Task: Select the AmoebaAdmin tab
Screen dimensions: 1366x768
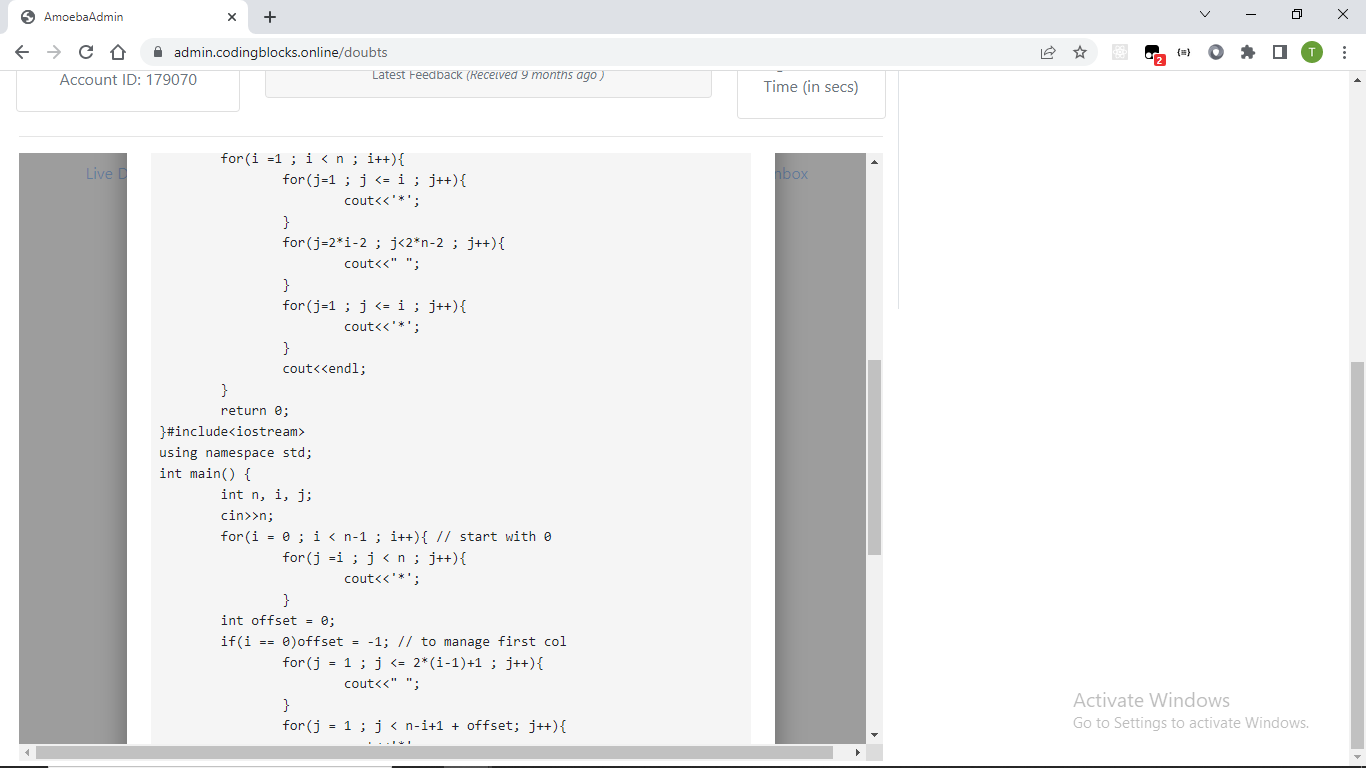Action: pos(120,17)
